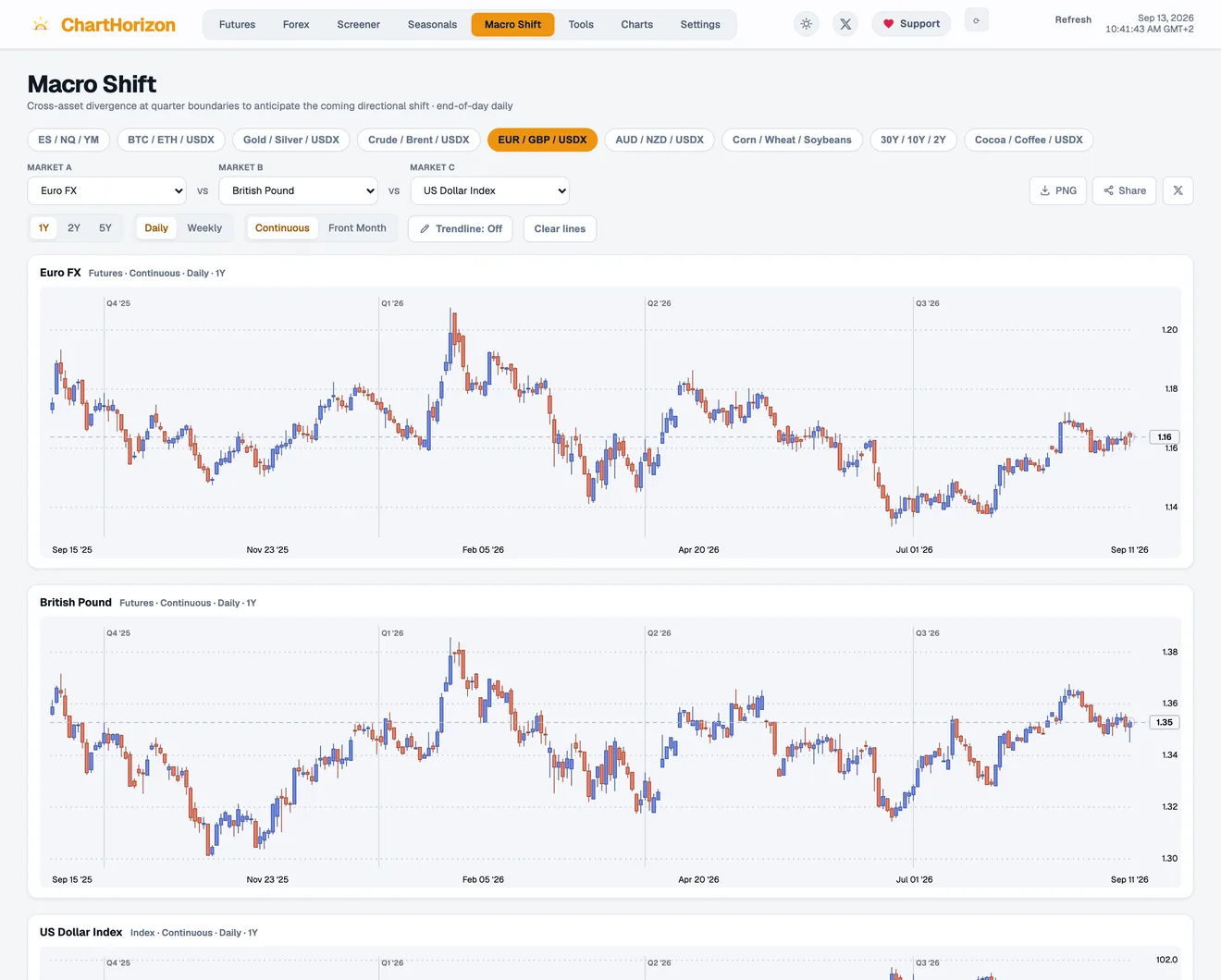Open the Tools menu
Viewport: 1221px width, 980px height.
coord(581,25)
